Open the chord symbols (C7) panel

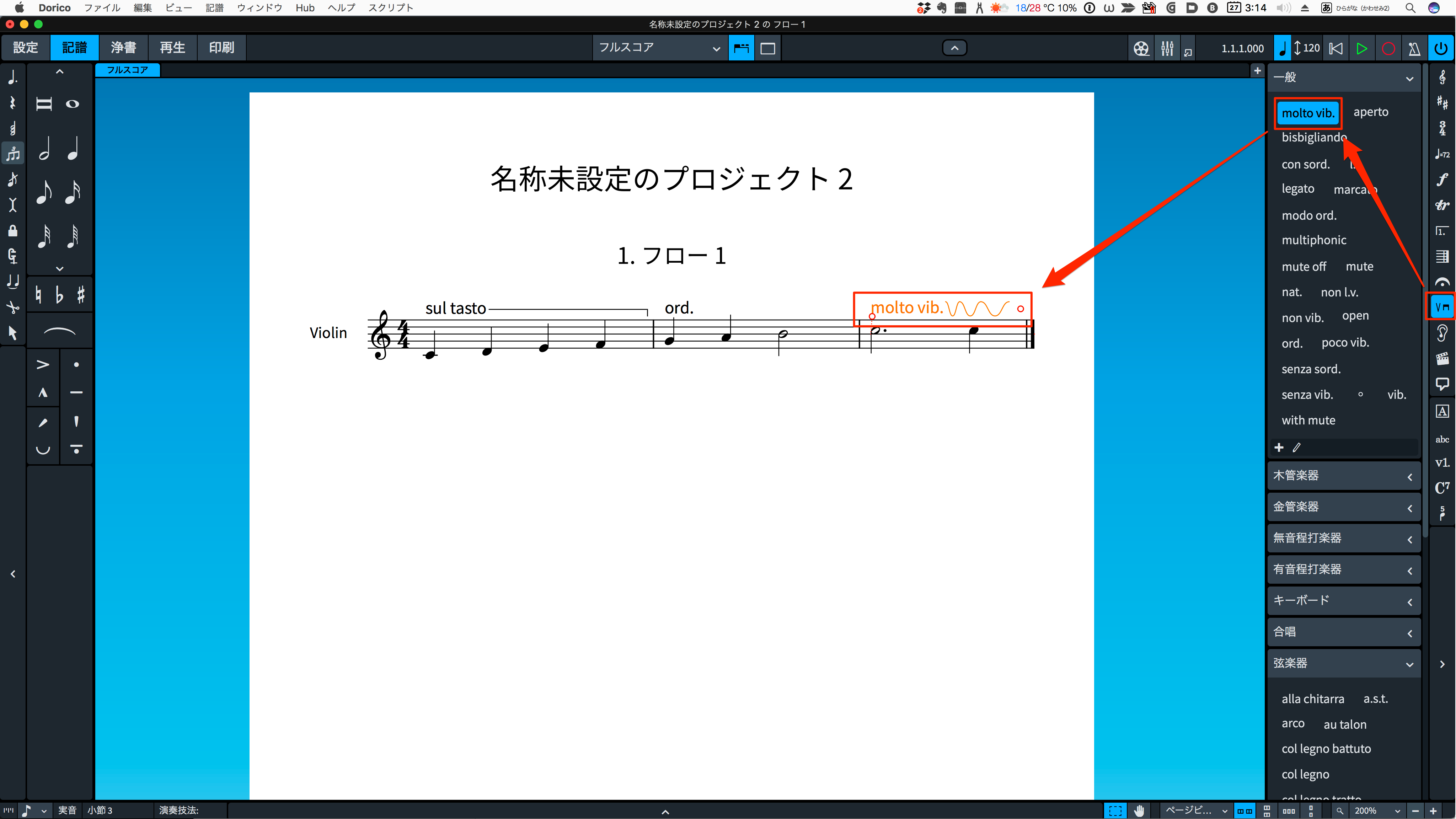click(x=1442, y=487)
